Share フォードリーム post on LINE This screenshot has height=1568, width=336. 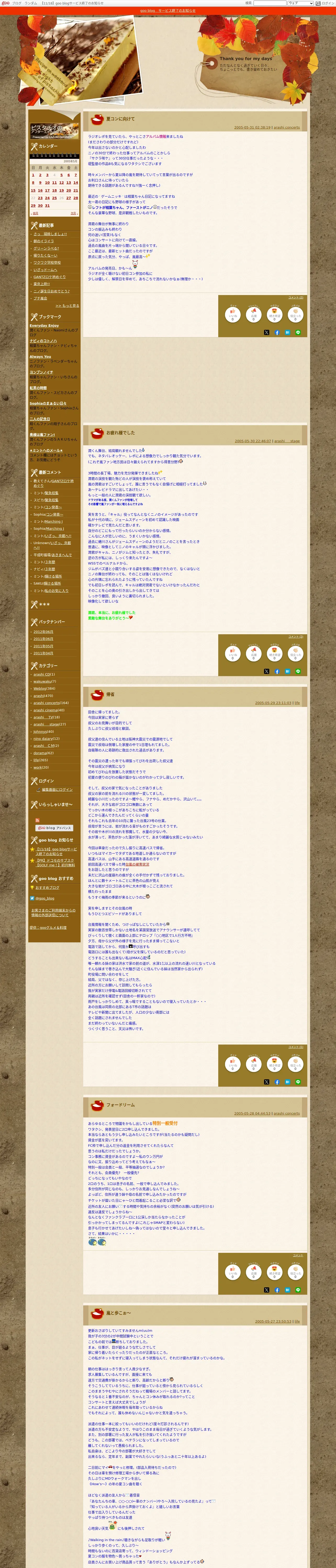click(298, 1290)
